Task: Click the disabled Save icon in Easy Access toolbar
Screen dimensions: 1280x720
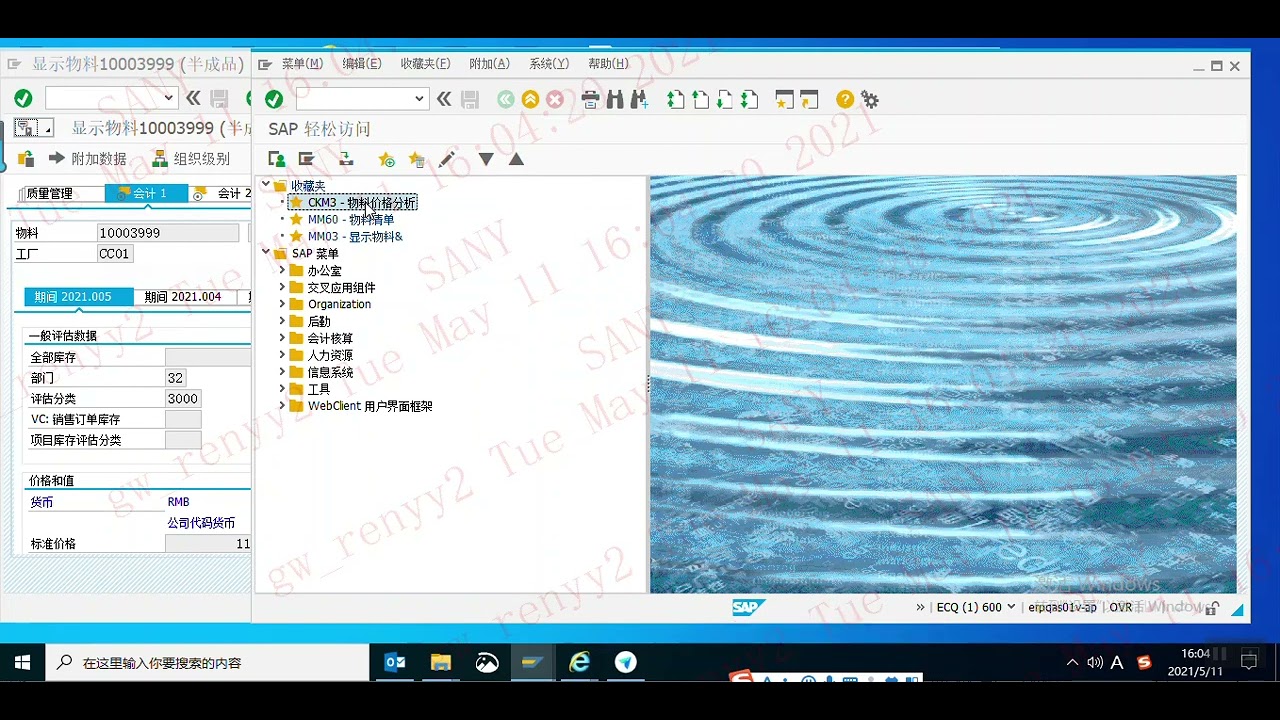Action: pyautogui.click(x=470, y=99)
